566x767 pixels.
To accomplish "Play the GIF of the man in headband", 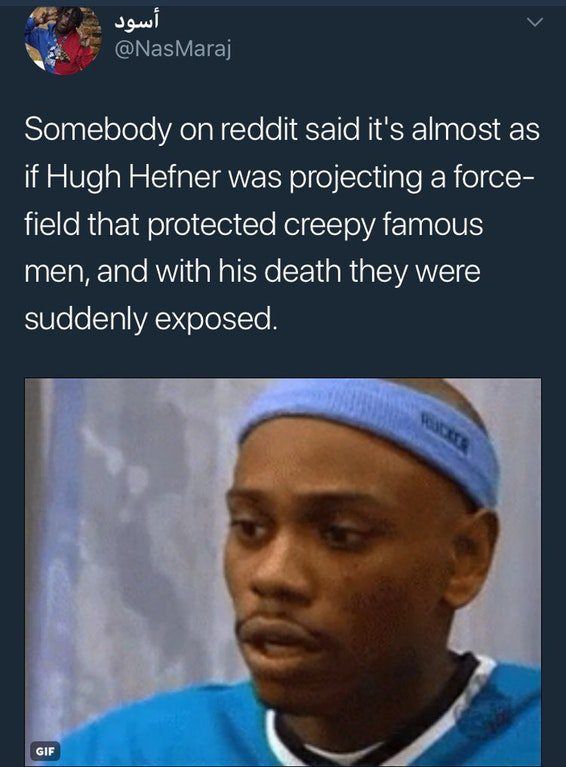I will (x=283, y=572).
